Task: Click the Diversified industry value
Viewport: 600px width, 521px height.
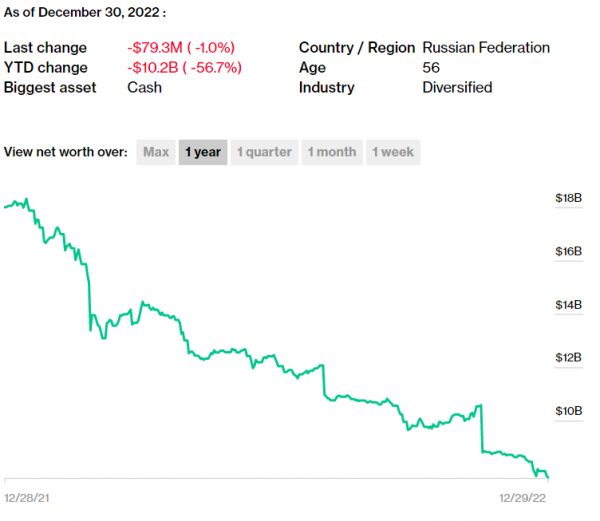Action: point(457,88)
